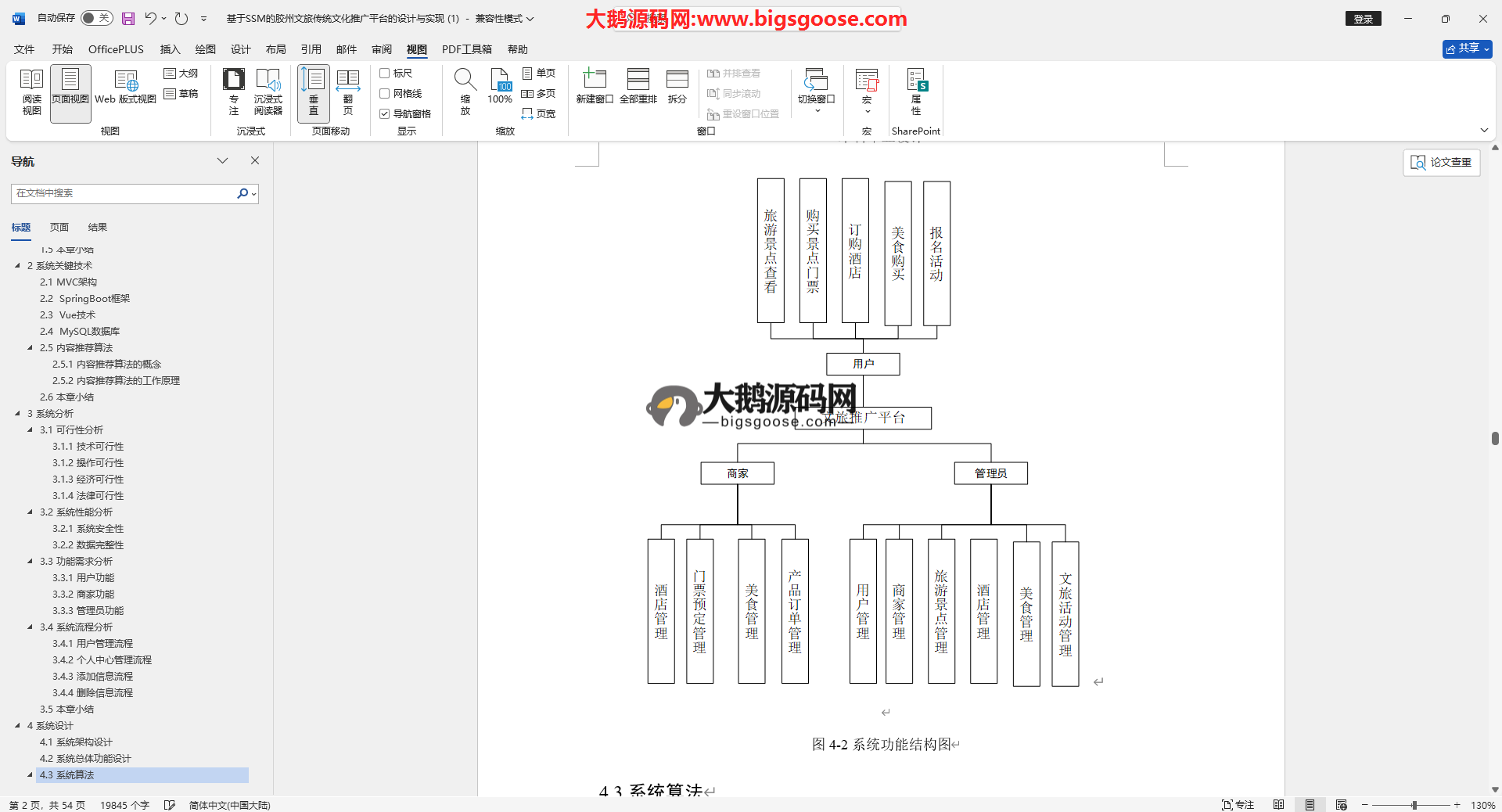This screenshot has height=812, width=1502.
Task: Open the 插入 ribbon tab
Action: coord(170,49)
